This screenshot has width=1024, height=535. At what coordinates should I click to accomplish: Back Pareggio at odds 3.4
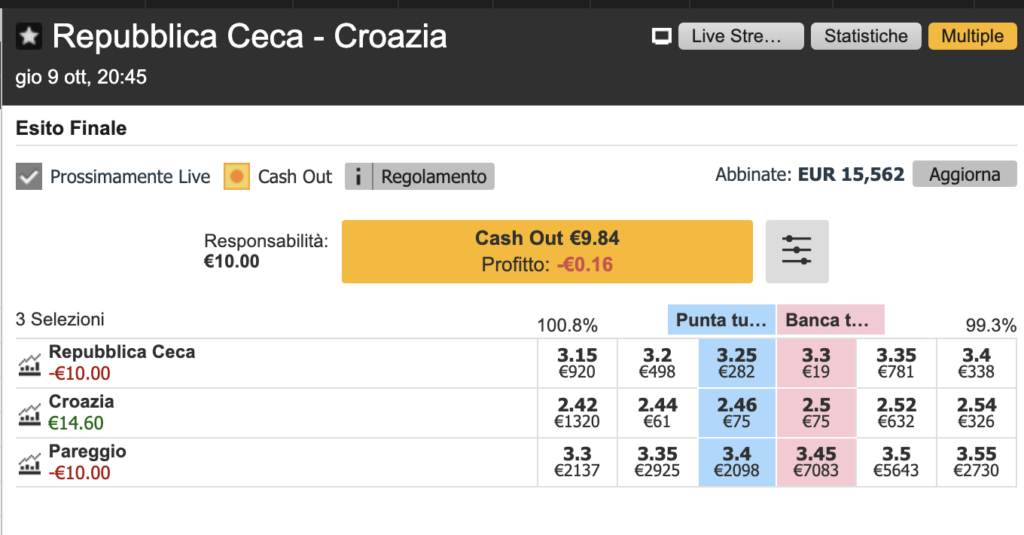[x=737, y=462]
